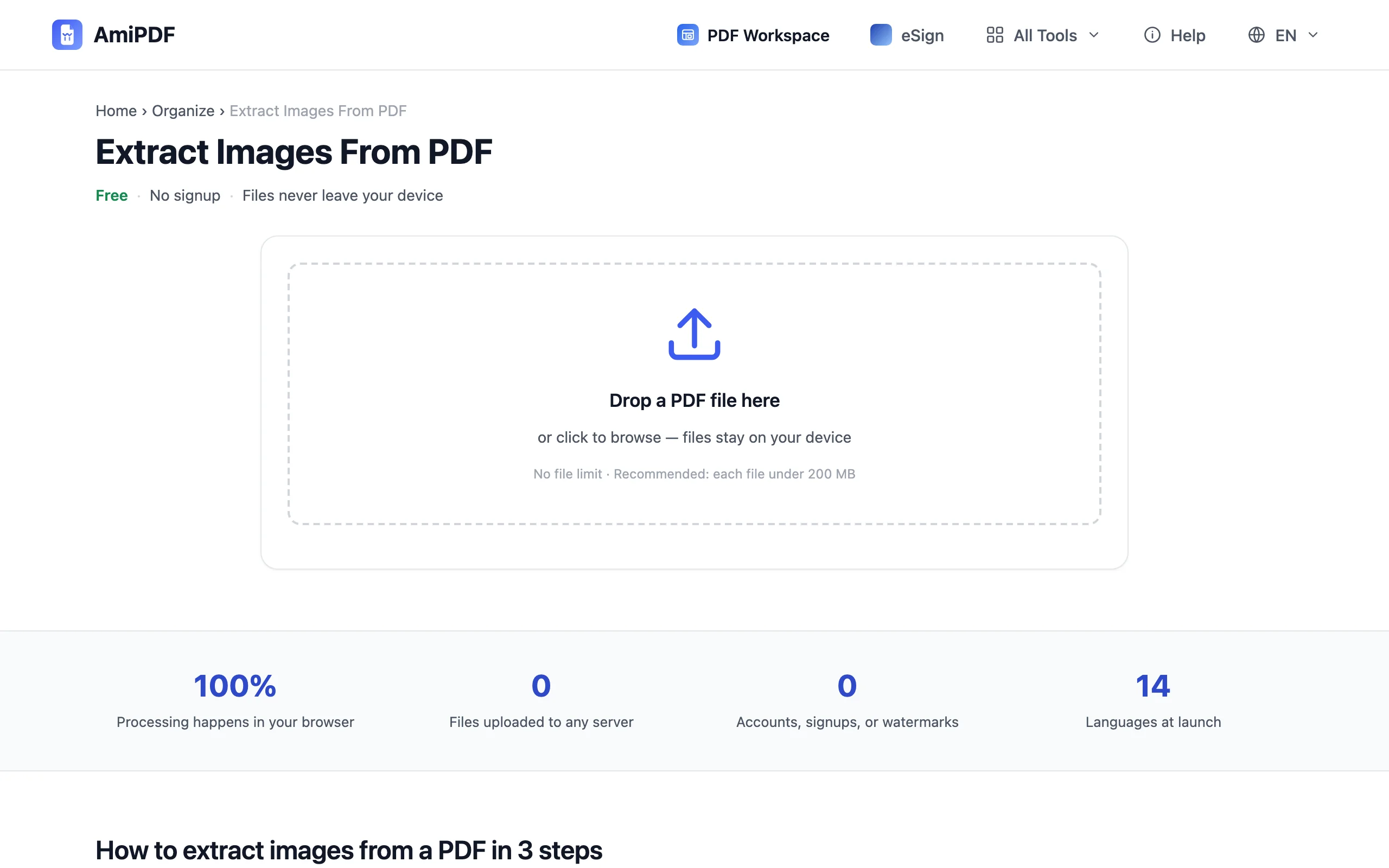
Task: Open the eSign menu item
Action: [907, 35]
